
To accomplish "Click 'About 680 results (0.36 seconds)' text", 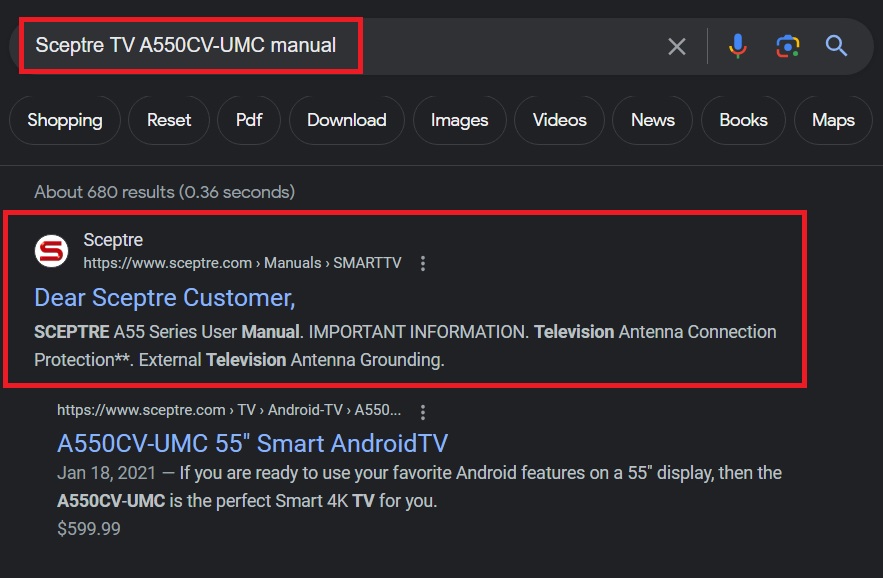I will [164, 192].
